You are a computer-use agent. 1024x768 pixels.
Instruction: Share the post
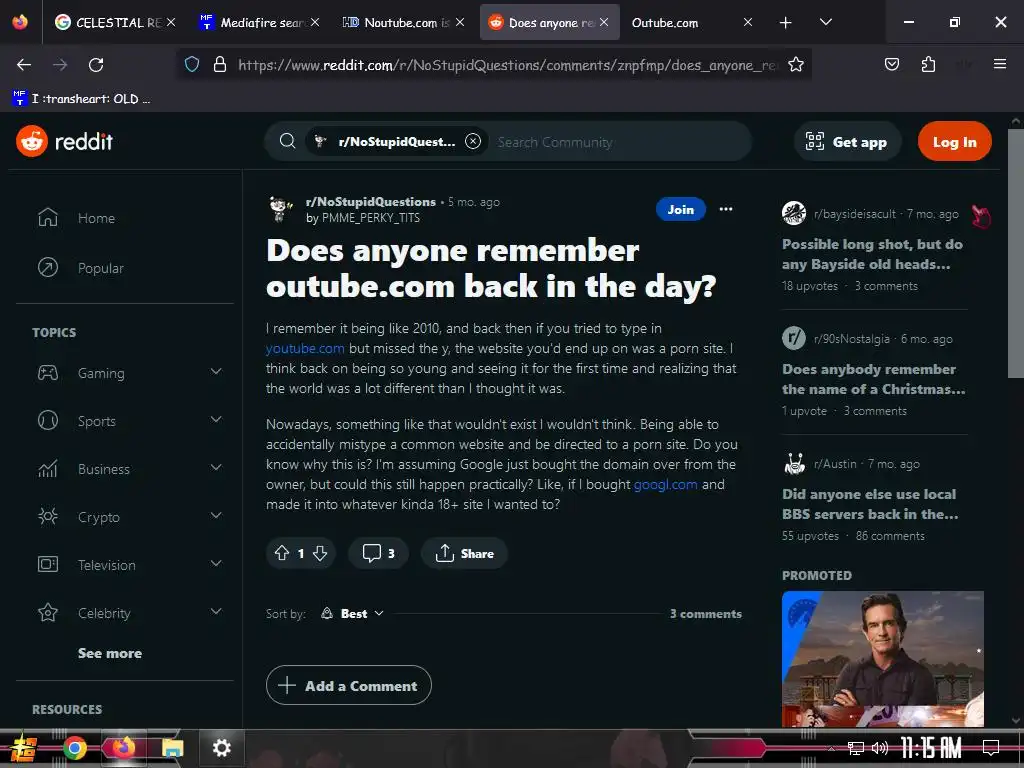pyautogui.click(x=464, y=553)
